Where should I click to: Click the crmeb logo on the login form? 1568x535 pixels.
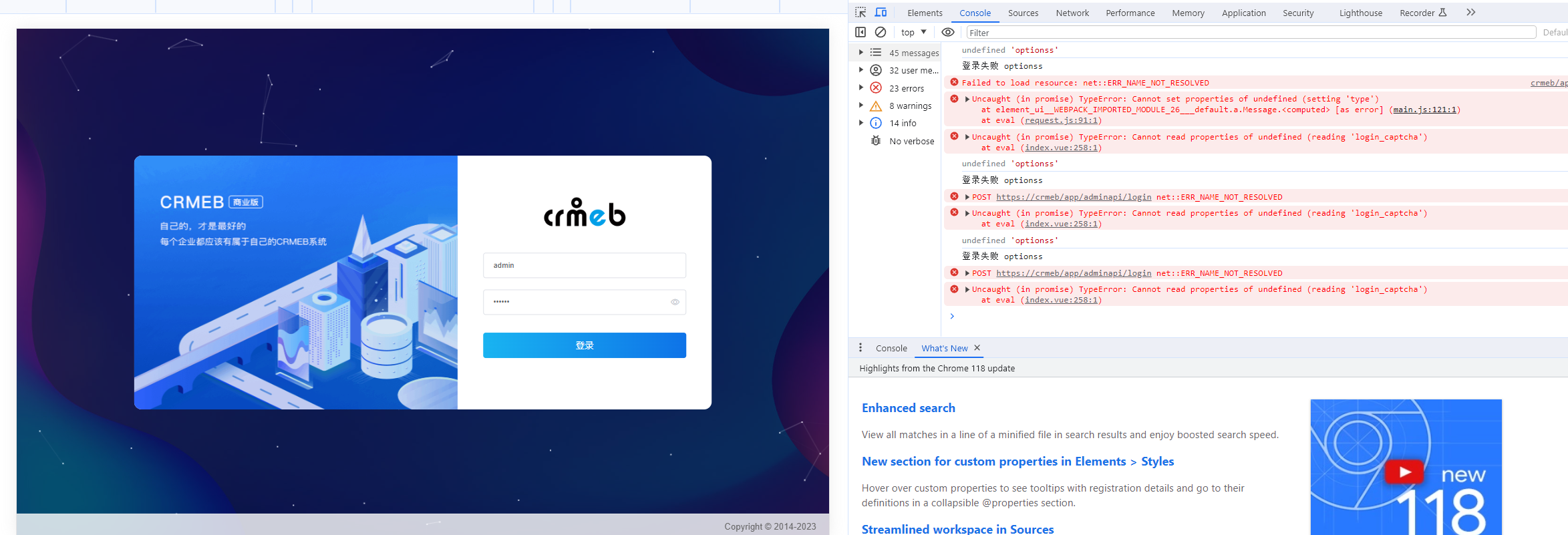[585, 212]
